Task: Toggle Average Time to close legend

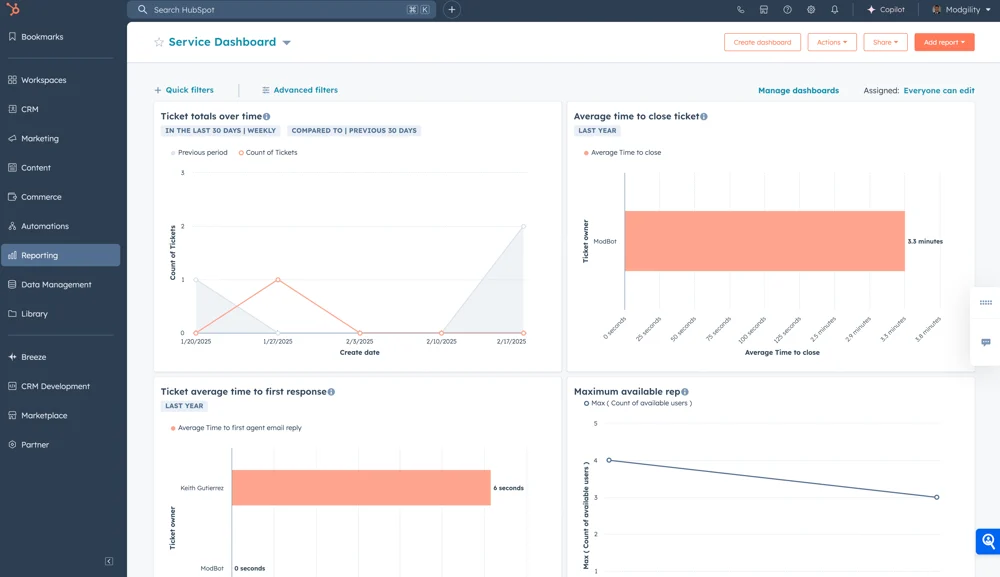Action: (x=622, y=152)
